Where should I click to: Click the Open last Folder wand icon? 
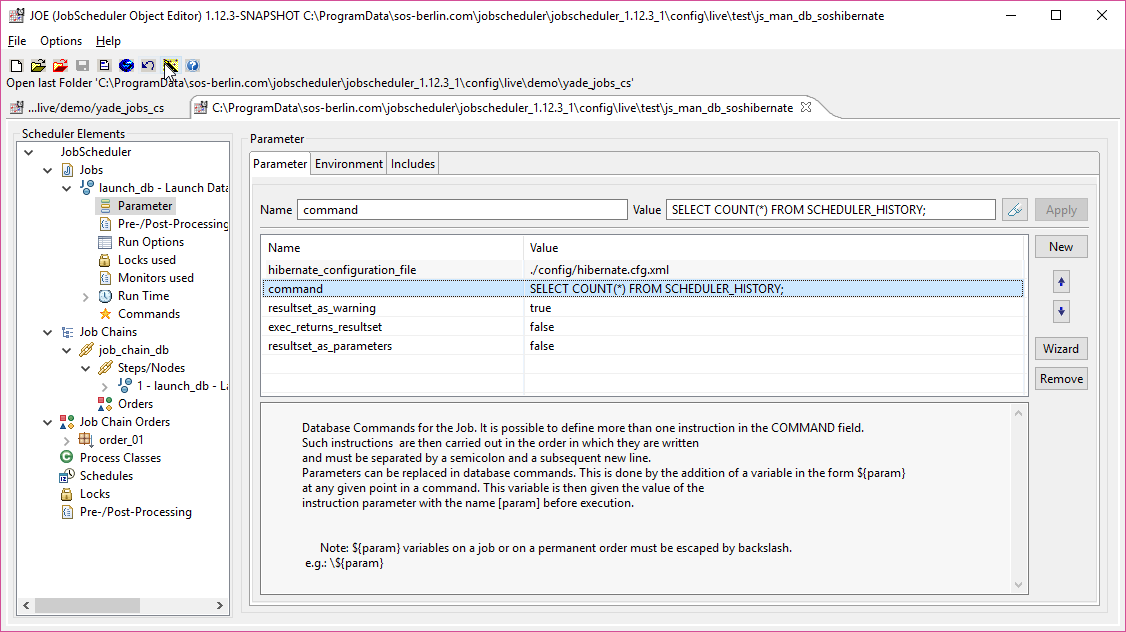(x=170, y=65)
